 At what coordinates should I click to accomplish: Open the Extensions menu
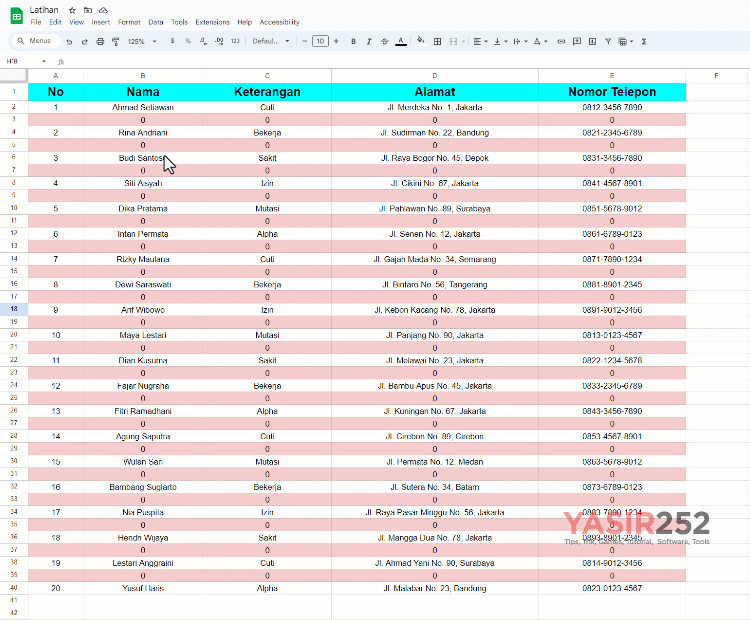click(x=212, y=22)
